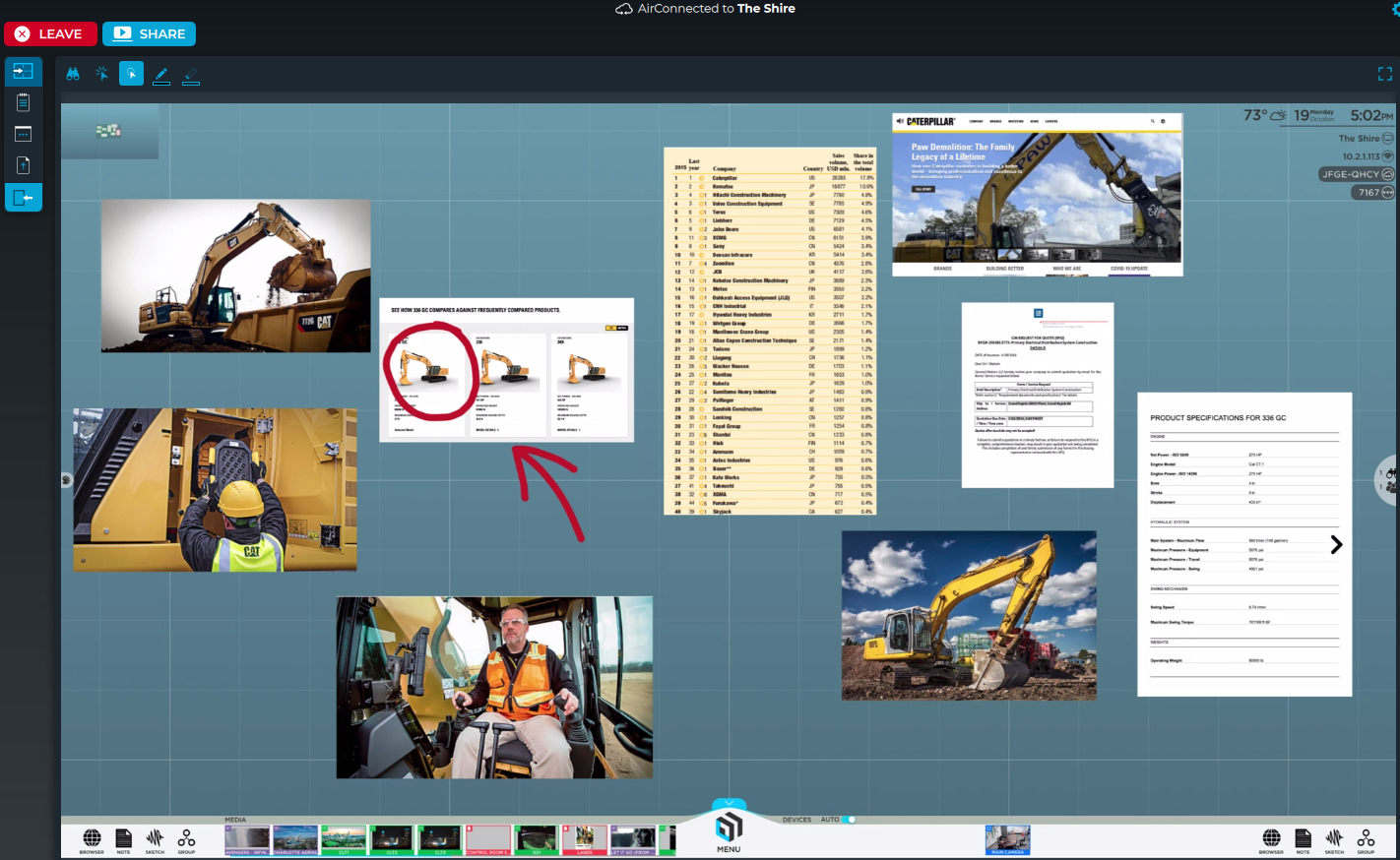
Task: Click the binoculars view tool
Action: (73, 74)
